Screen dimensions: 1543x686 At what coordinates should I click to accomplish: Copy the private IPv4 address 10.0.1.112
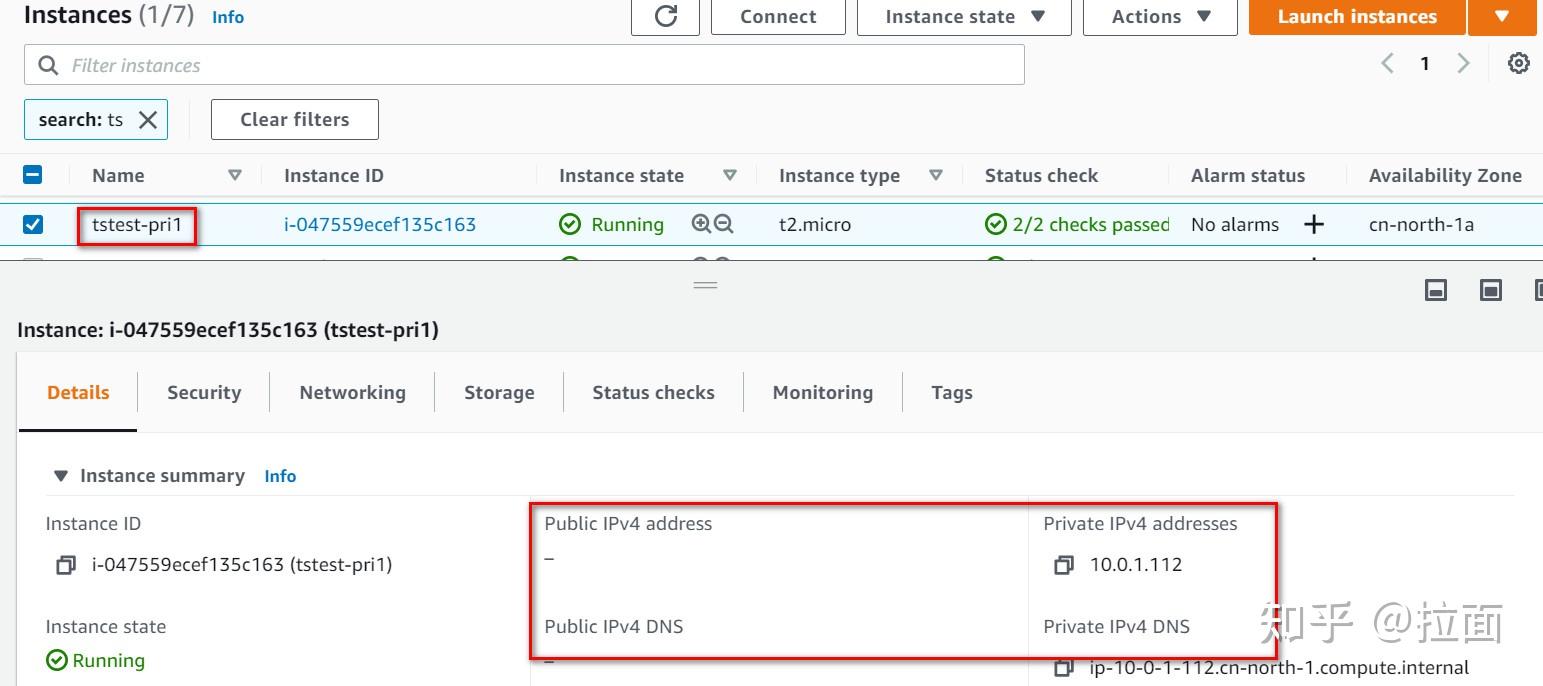pos(1063,564)
